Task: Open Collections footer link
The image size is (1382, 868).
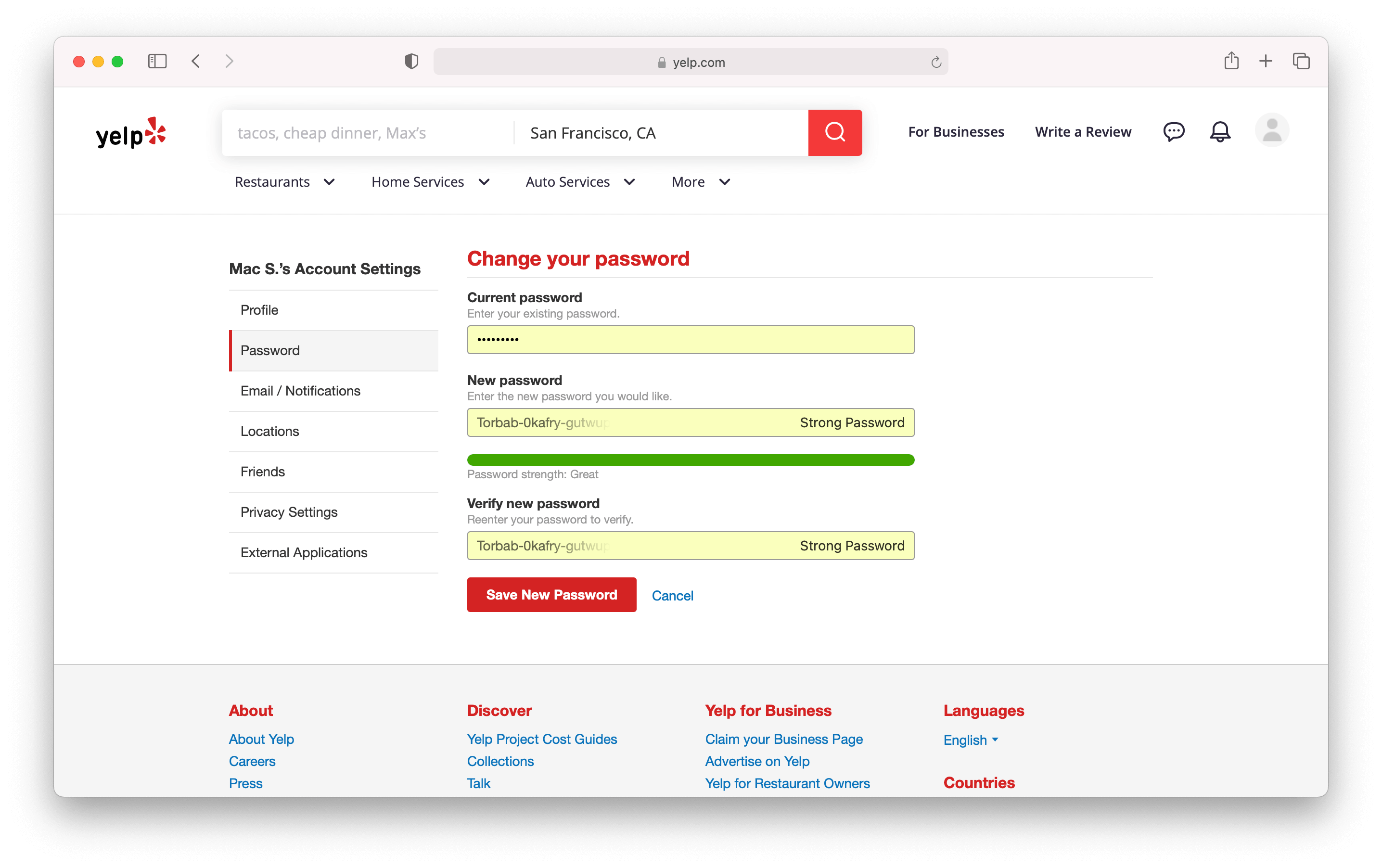Action: pyautogui.click(x=500, y=761)
